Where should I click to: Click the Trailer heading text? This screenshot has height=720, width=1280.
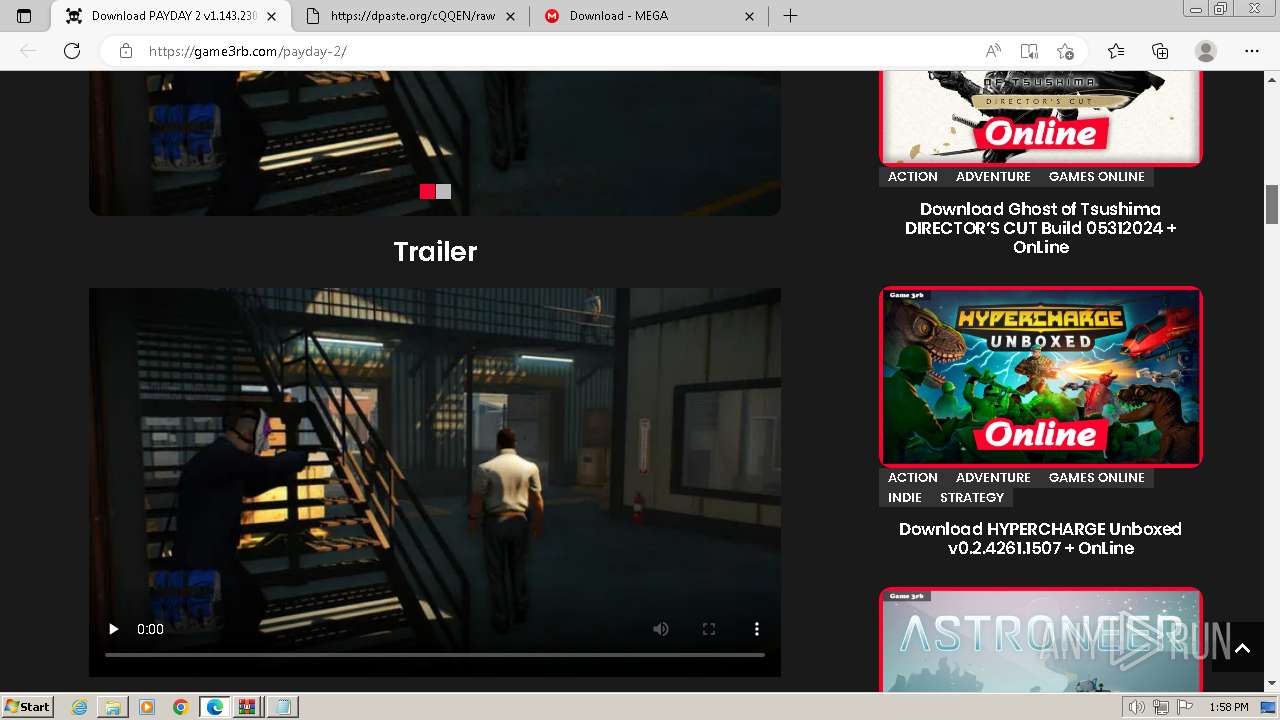point(435,251)
